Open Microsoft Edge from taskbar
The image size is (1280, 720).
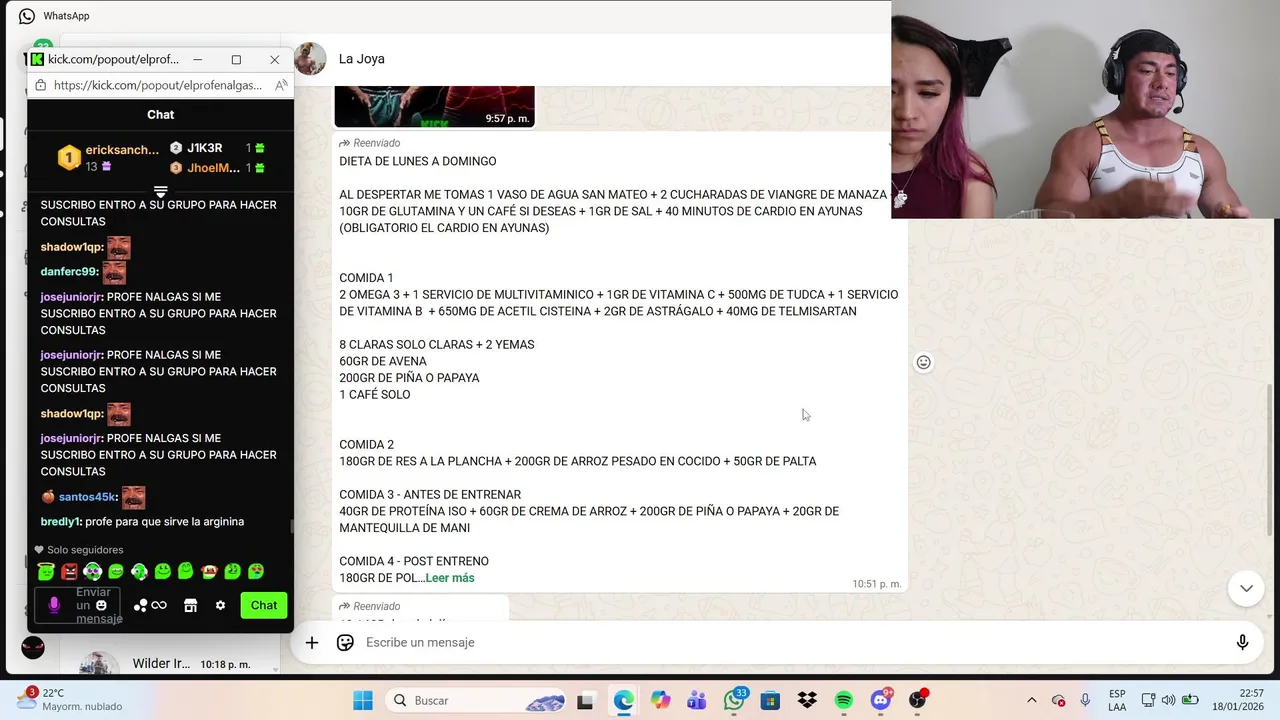pyautogui.click(x=623, y=701)
